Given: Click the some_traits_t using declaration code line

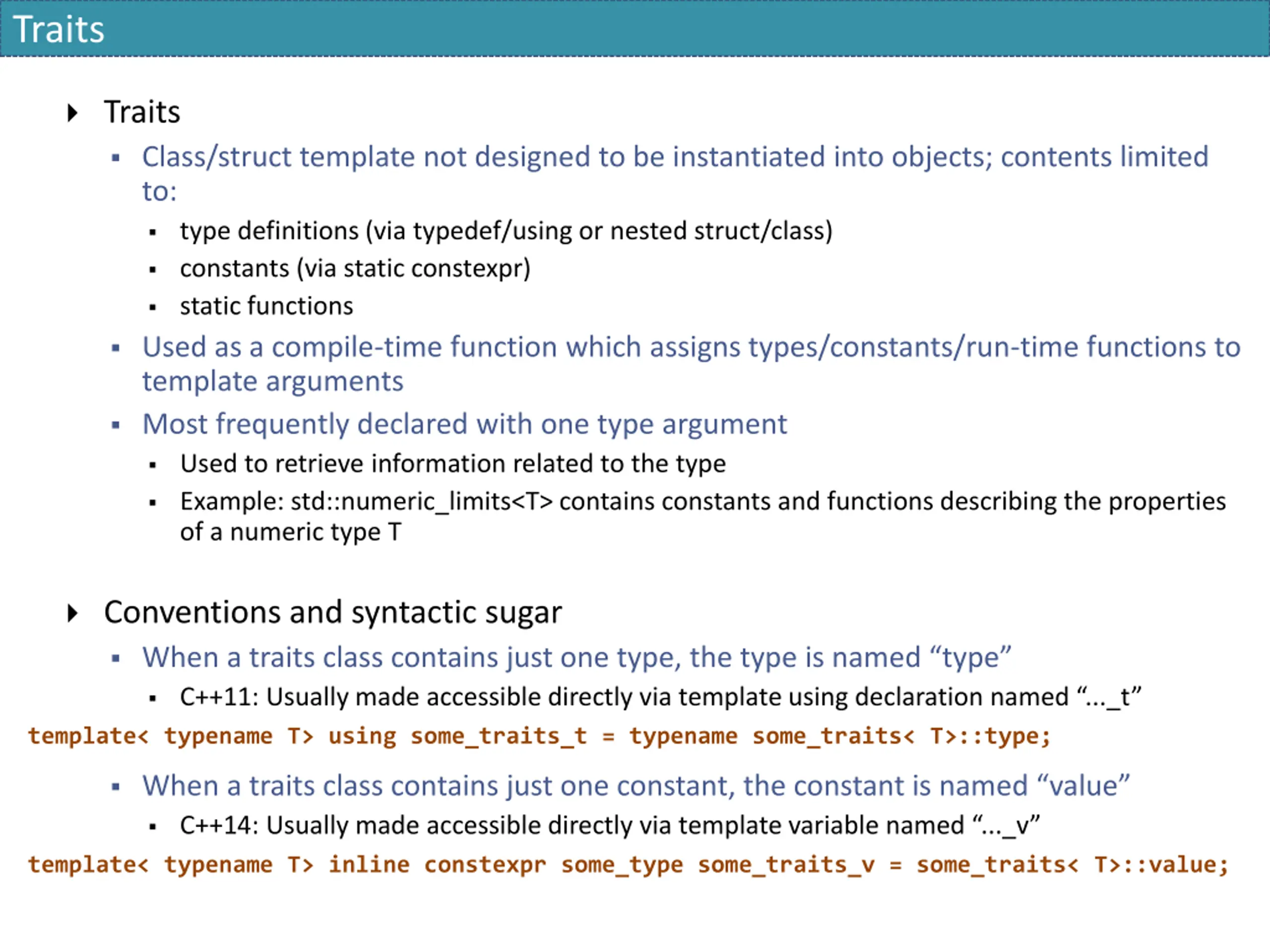Looking at the screenshot, I should 539,736.
